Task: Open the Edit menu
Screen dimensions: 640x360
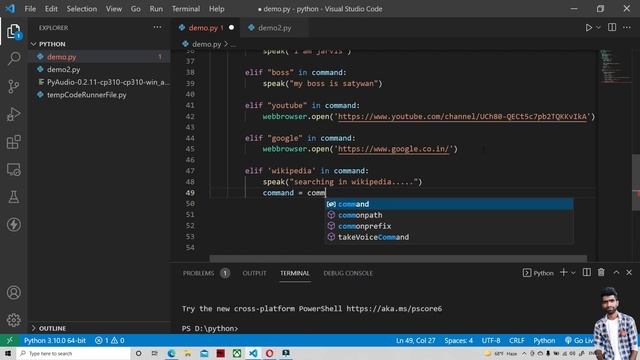Action: tap(51, 9)
